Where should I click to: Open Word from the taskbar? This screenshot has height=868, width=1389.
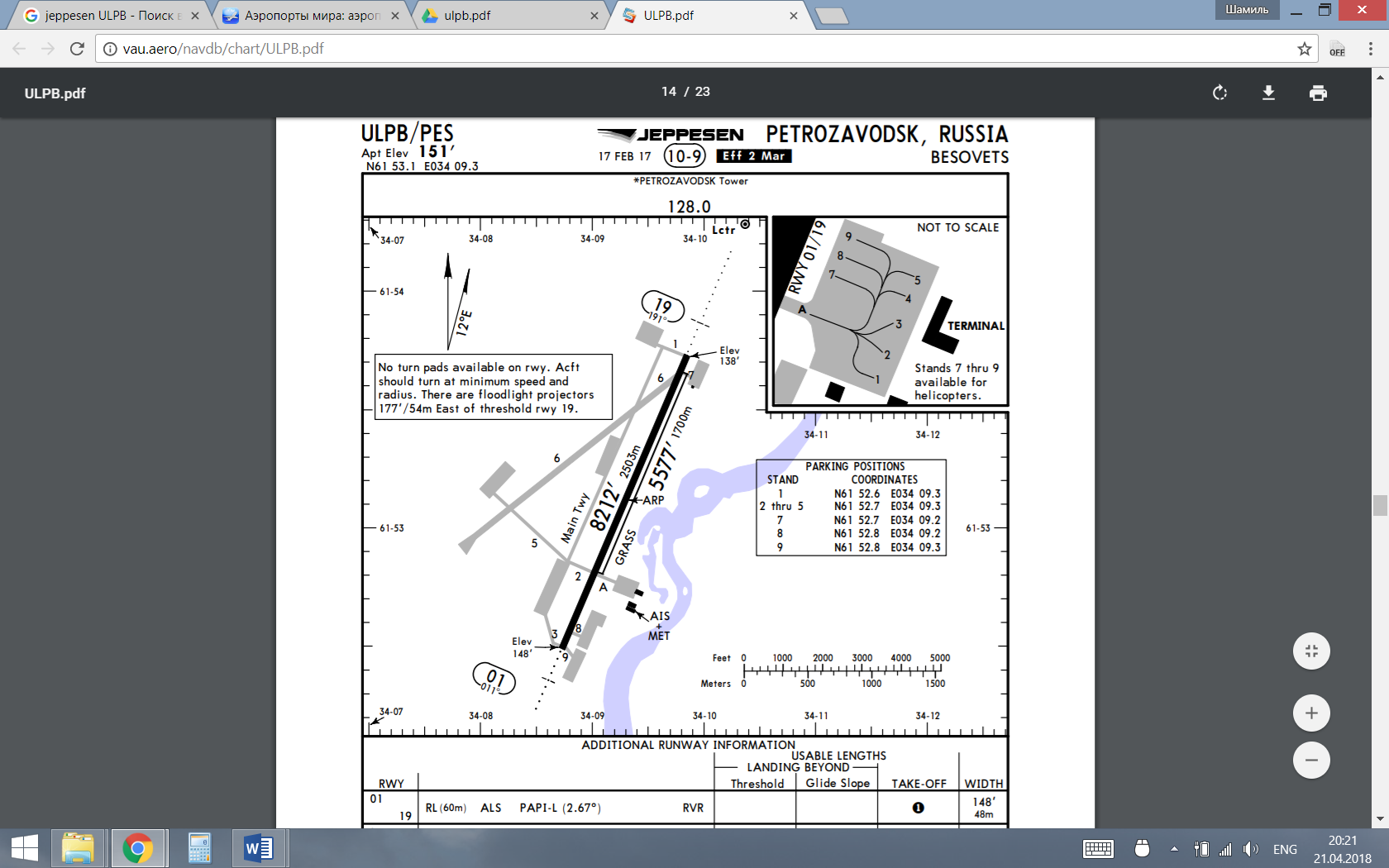click(x=259, y=848)
